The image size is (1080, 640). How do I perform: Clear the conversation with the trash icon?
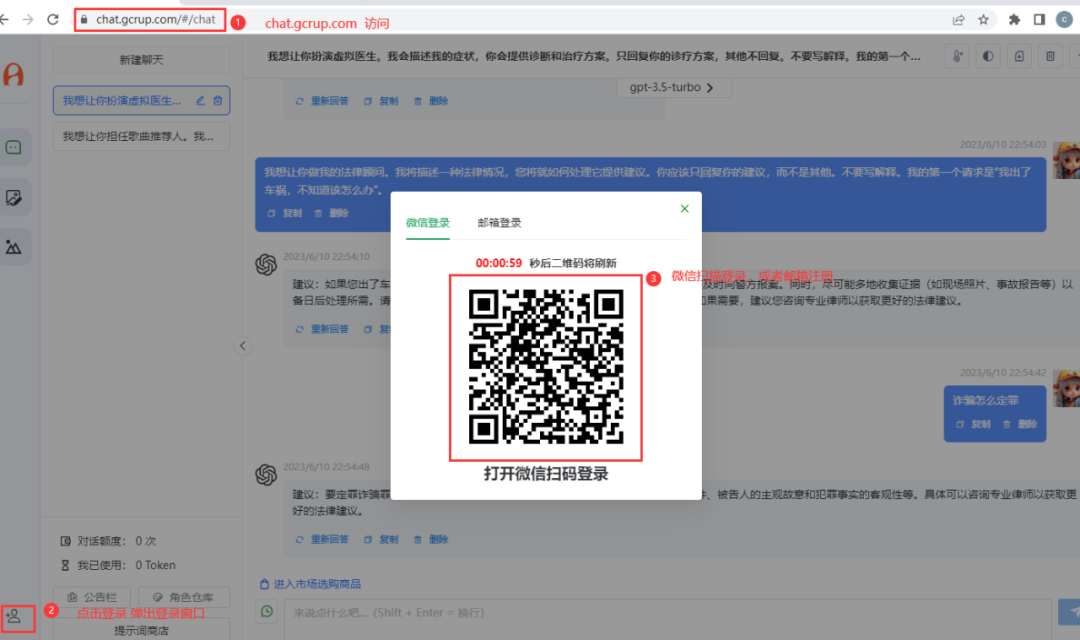(x=1050, y=57)
